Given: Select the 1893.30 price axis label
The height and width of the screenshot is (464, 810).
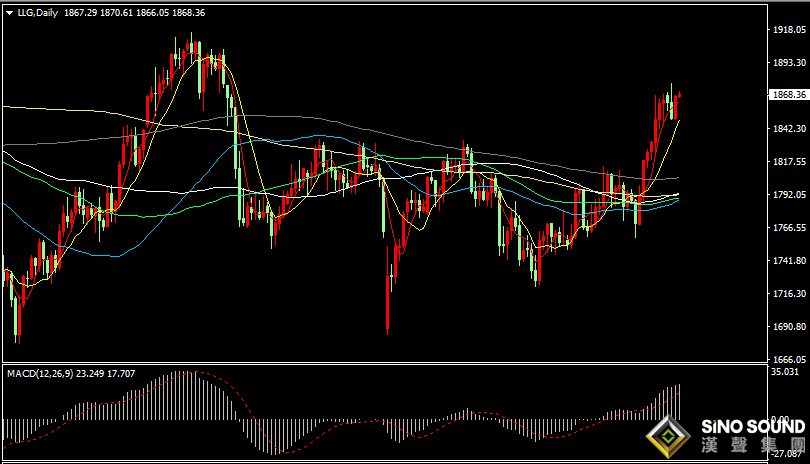Looking at the screenshot, I should click(789, 63).
